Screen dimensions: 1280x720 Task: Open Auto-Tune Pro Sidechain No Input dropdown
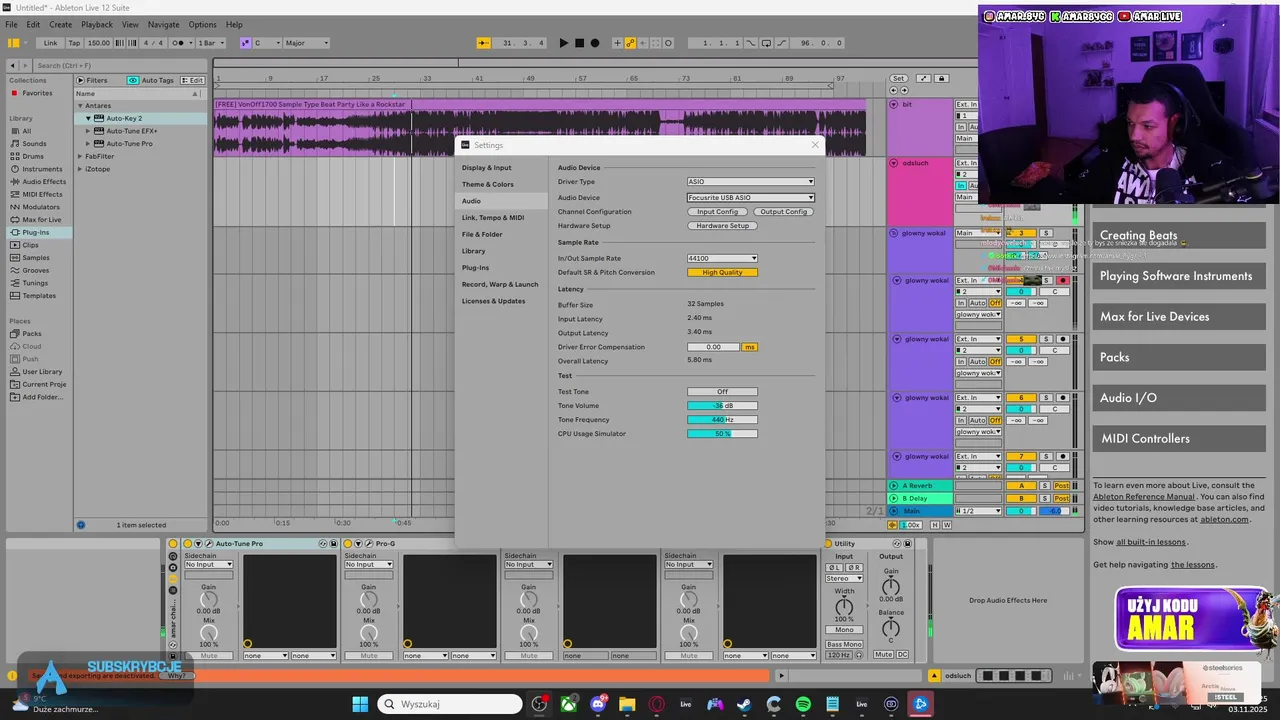tap(208, 565)
